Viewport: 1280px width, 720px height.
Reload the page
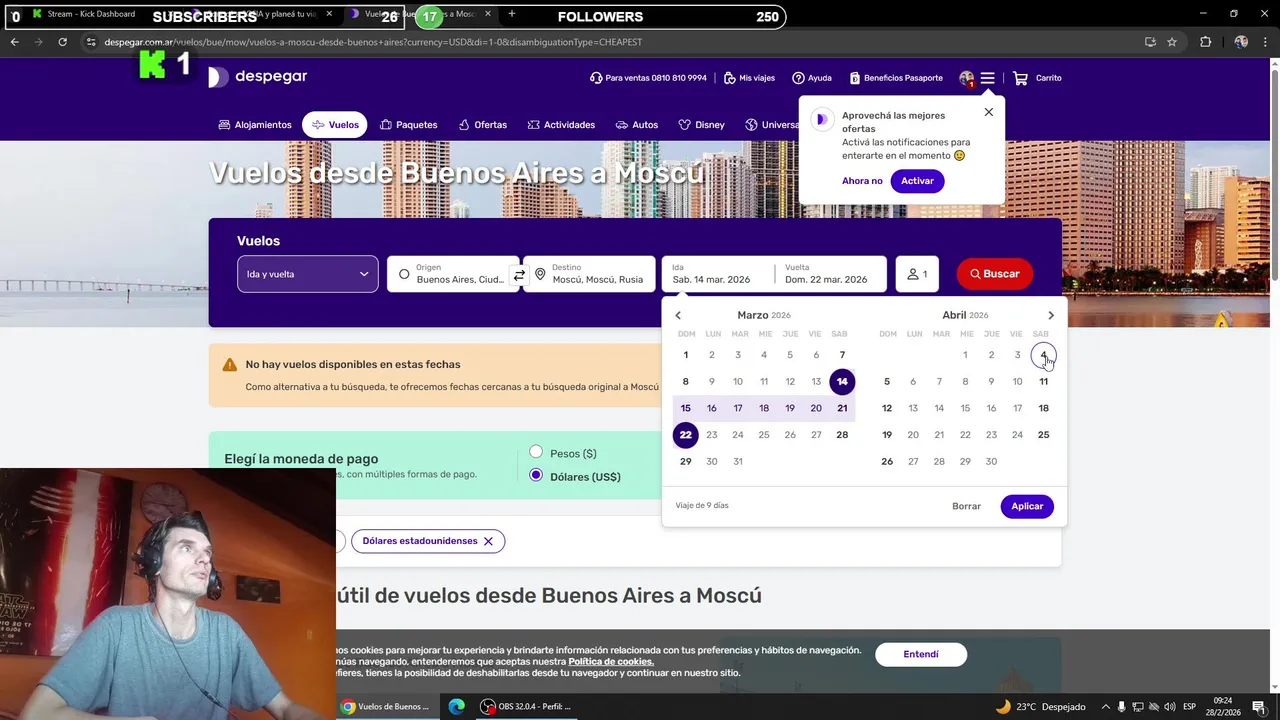point(62,42)
